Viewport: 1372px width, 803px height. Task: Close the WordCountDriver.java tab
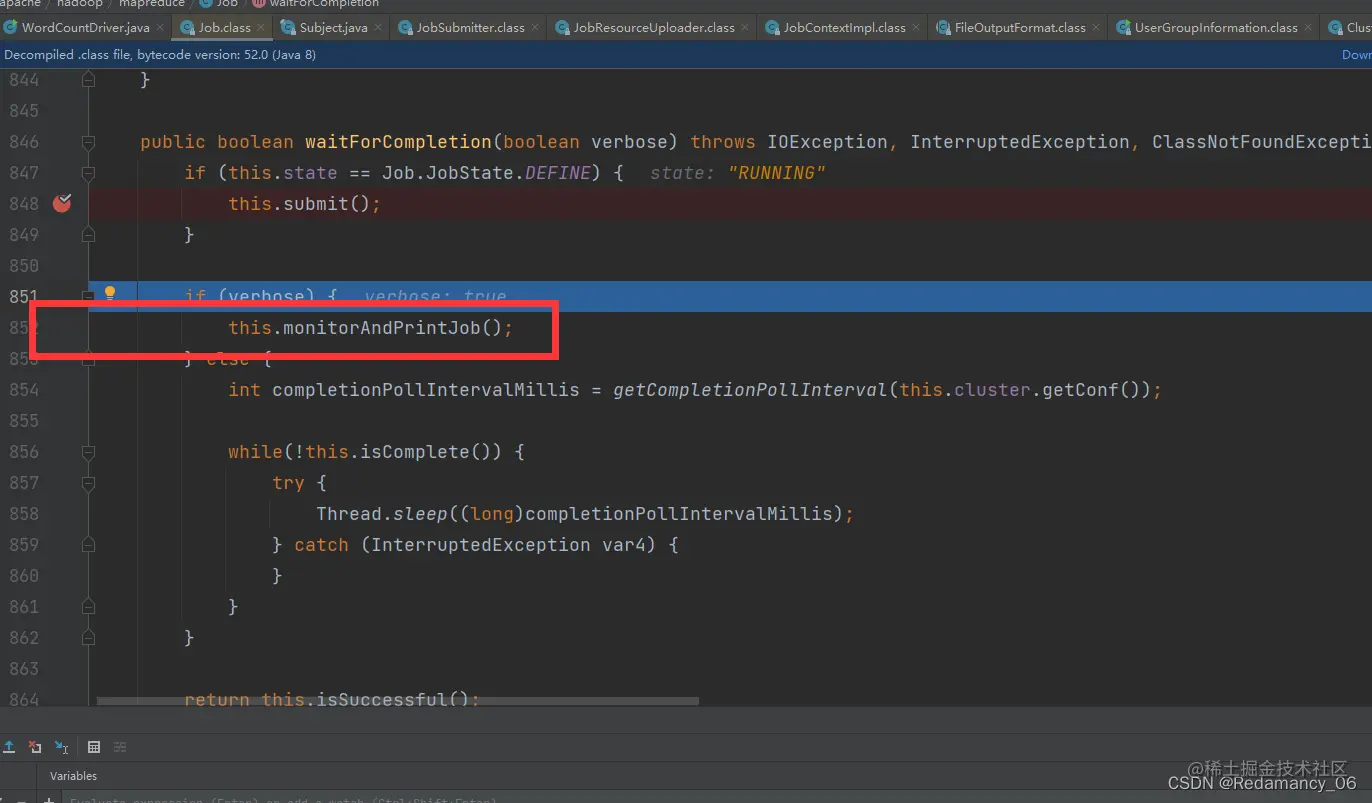[161, 28]
